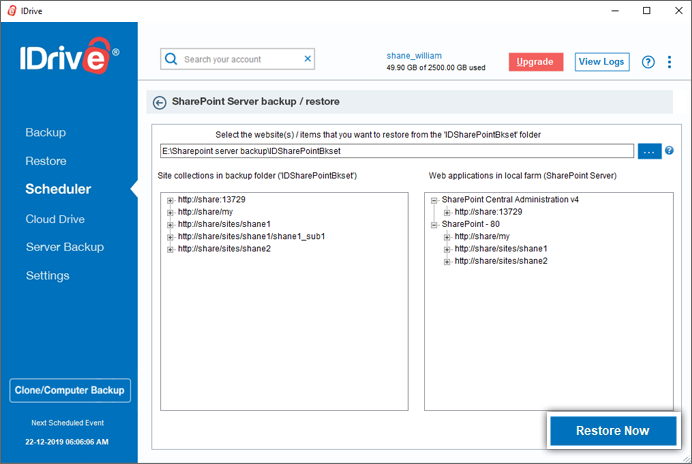Screen dimensions: 692x464
Task: Click the 22-12-2019 06:06:06 AM timestamp
Action: tap(67, 442)
